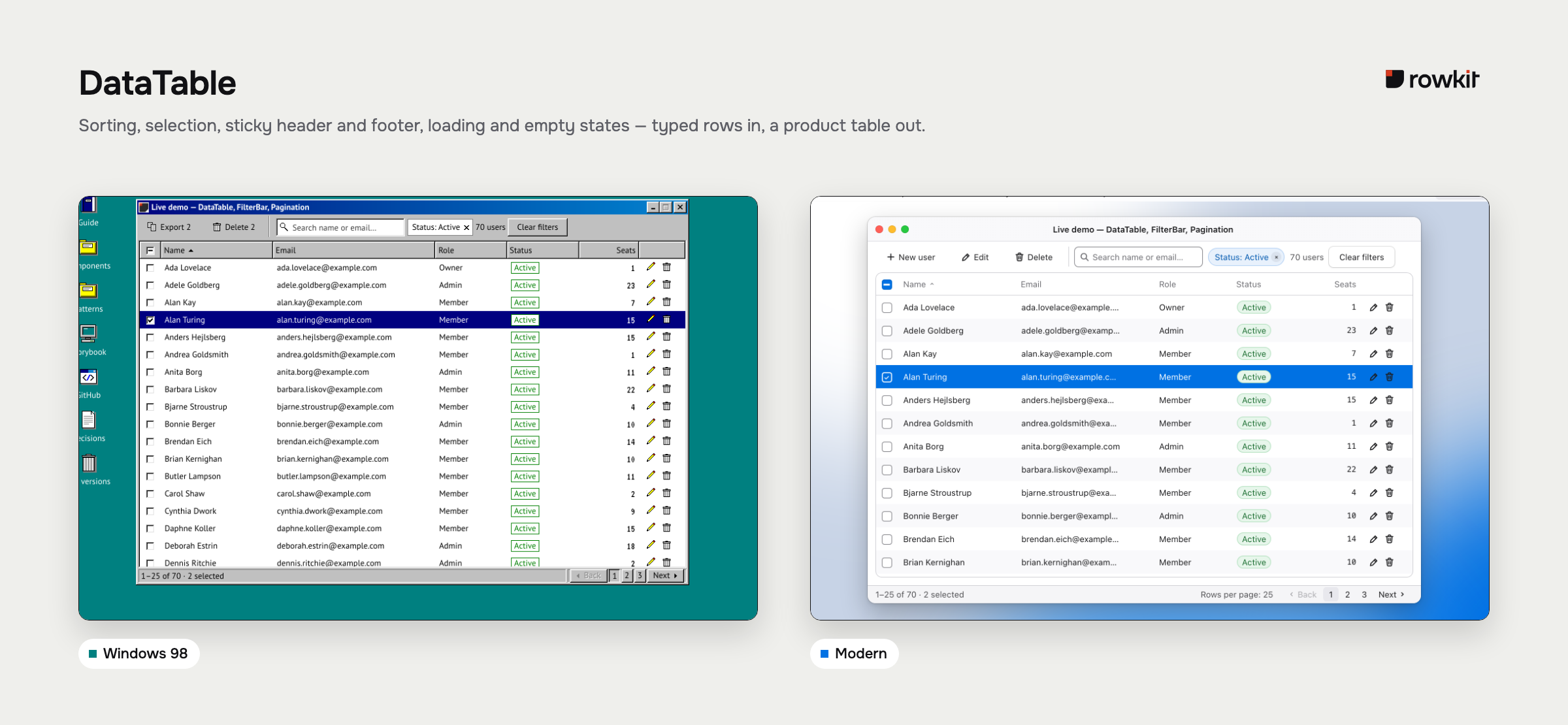Click the edit icon in the Modern Anita Borg row

click(x=1373, y=447)
